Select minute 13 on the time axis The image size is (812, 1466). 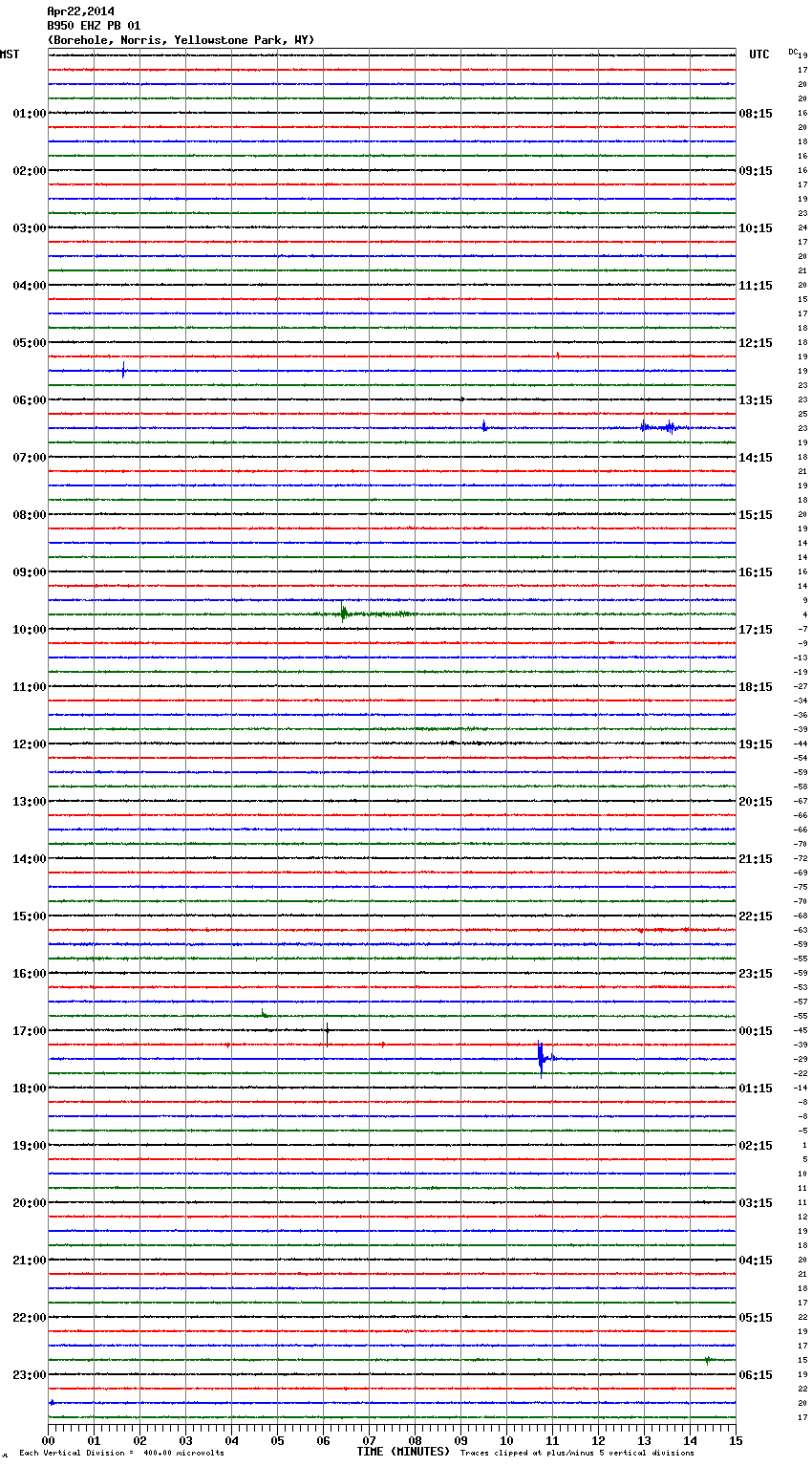tap(644, 1440)
